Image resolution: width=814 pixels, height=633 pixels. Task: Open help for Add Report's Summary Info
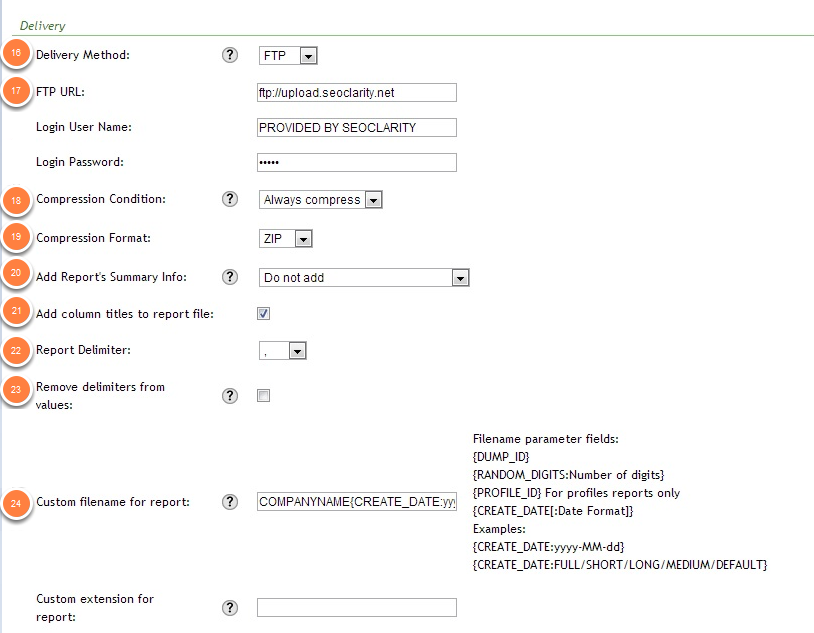230,277
